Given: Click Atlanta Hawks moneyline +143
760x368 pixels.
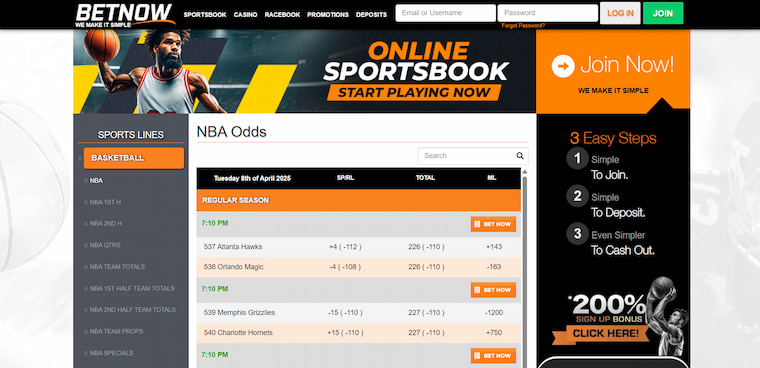Looking at the screenshot, I should 493,247.
